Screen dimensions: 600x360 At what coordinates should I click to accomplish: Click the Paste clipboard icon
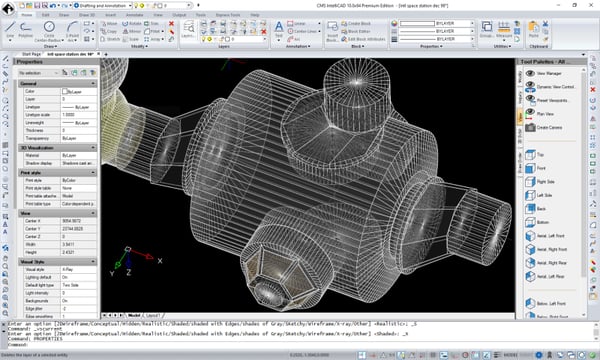tap(533, 29)
